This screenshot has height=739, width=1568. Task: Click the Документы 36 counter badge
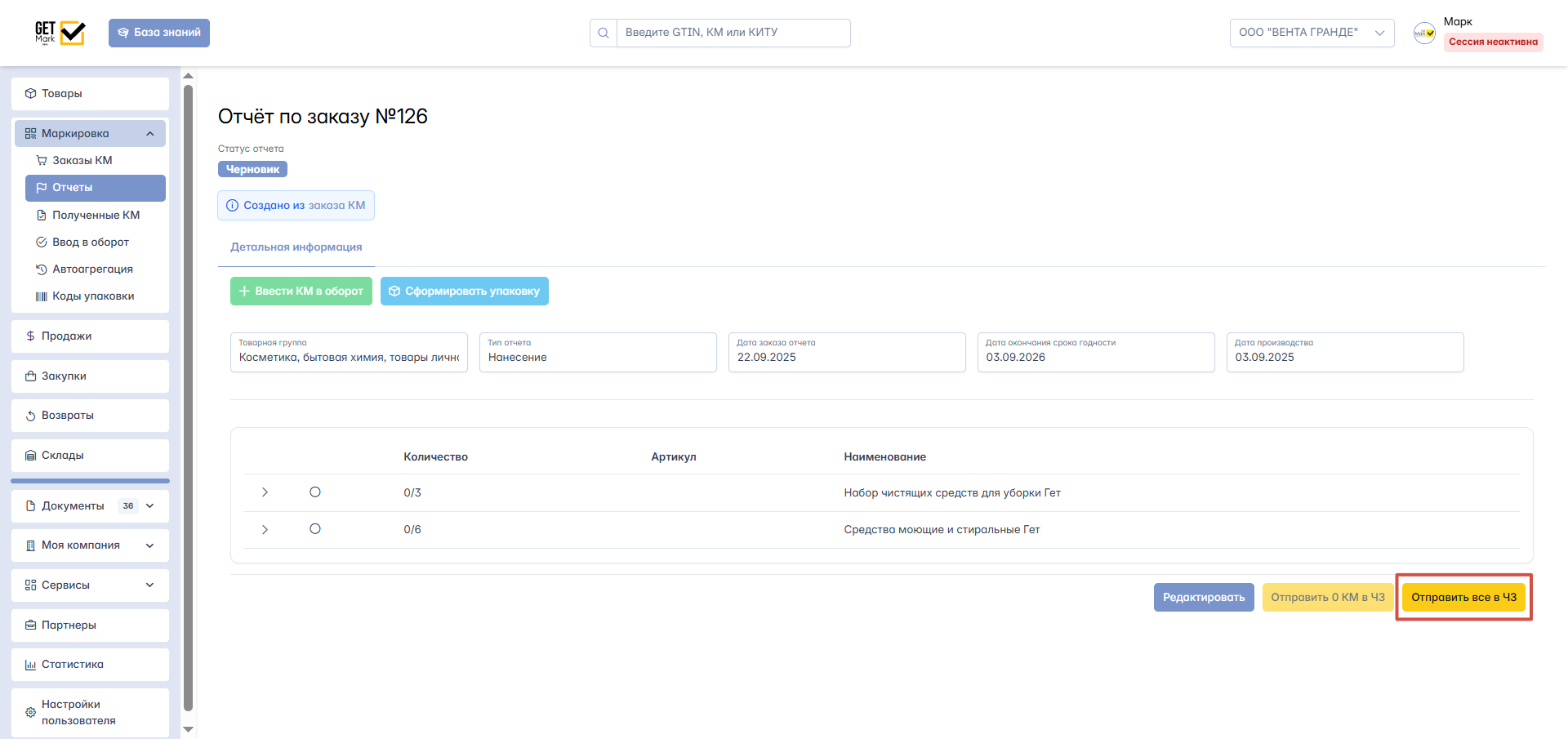tap(128, 506)
